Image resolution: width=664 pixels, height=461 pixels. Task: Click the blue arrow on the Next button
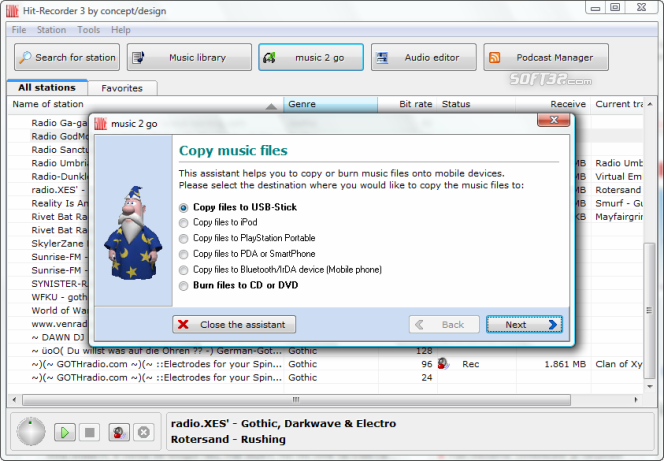pyautogui.click(x=552, y=324)
